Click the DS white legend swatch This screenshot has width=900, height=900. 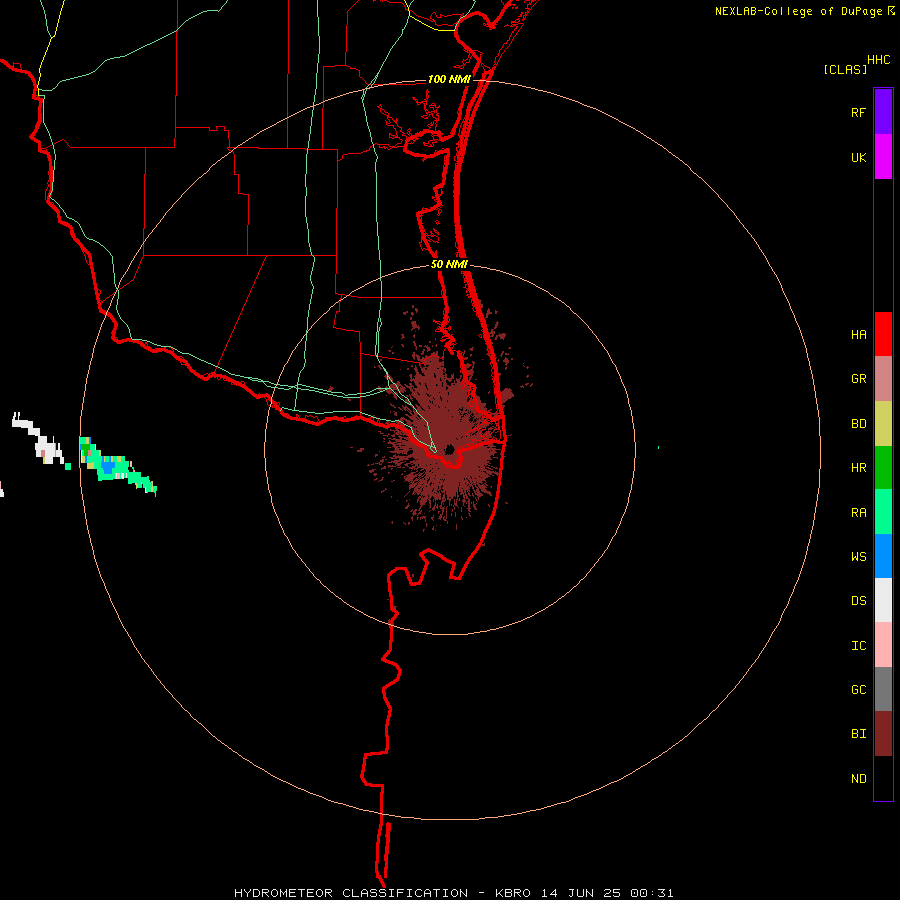pos(883,600)
